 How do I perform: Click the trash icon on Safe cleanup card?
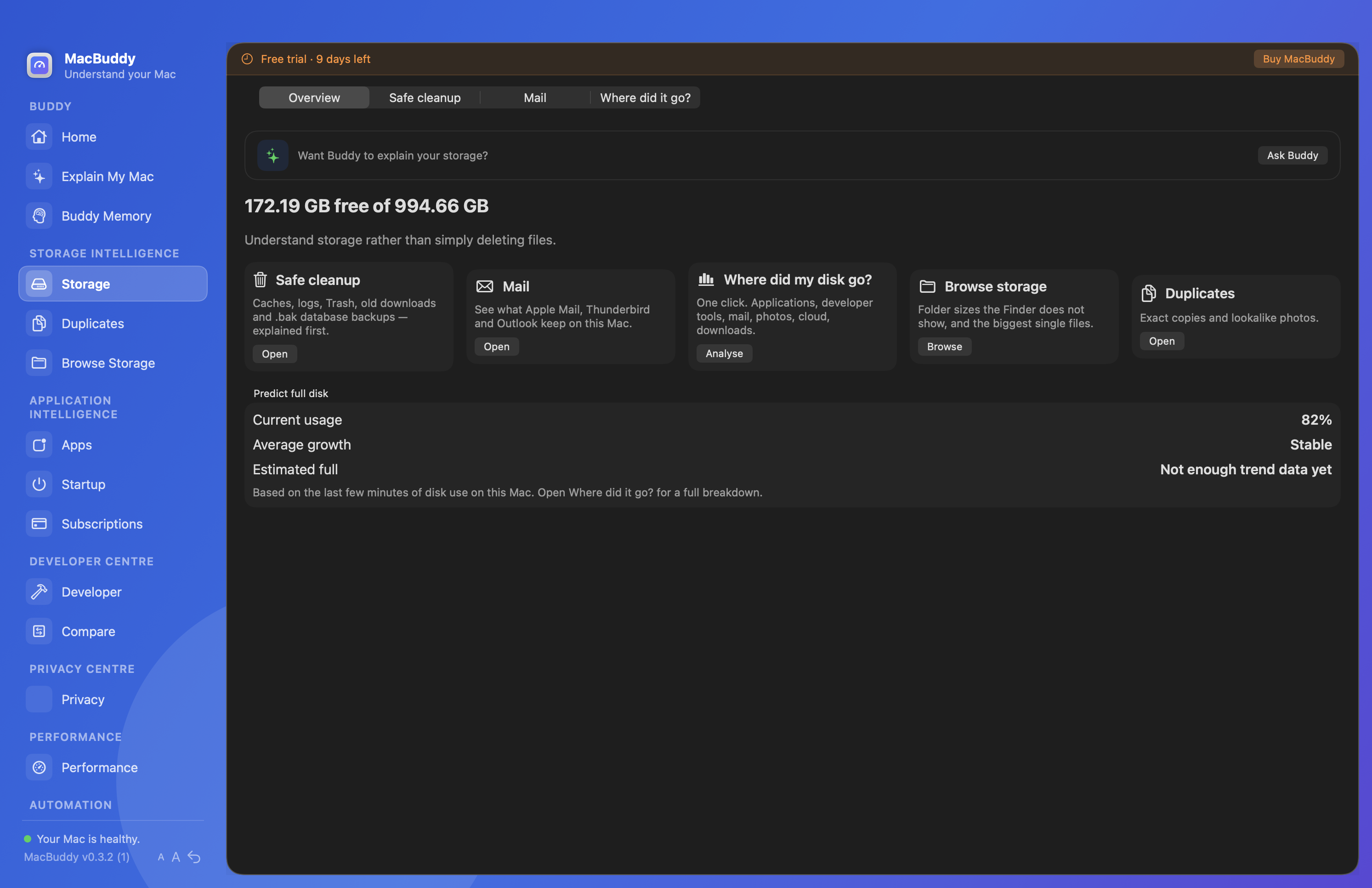point(261,279)
